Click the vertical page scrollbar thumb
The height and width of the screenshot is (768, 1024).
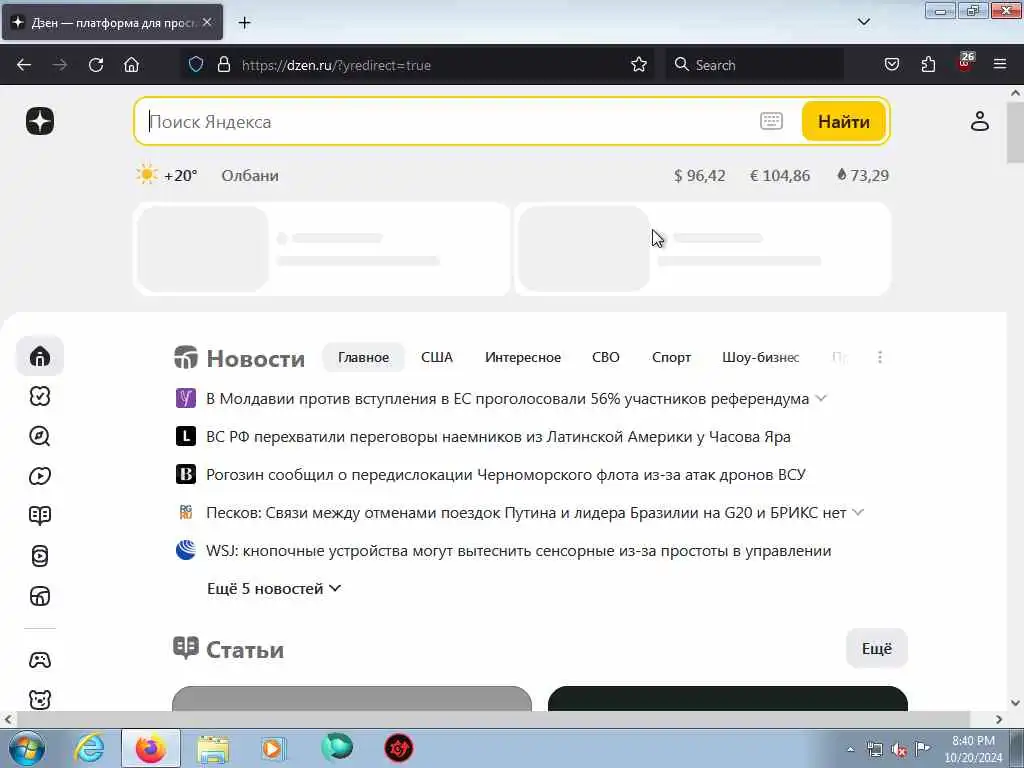(x=1015, y=133)
